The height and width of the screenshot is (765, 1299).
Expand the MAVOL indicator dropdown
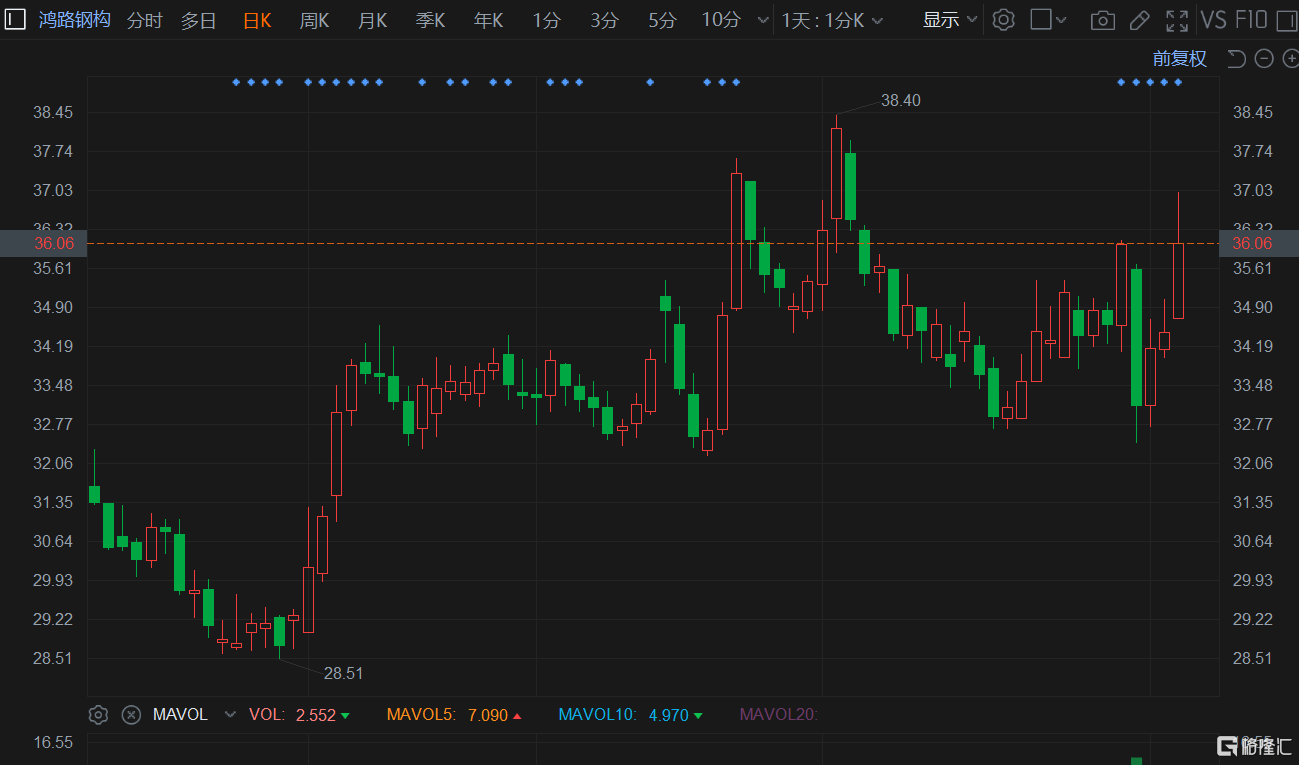(x=231, y=715)
